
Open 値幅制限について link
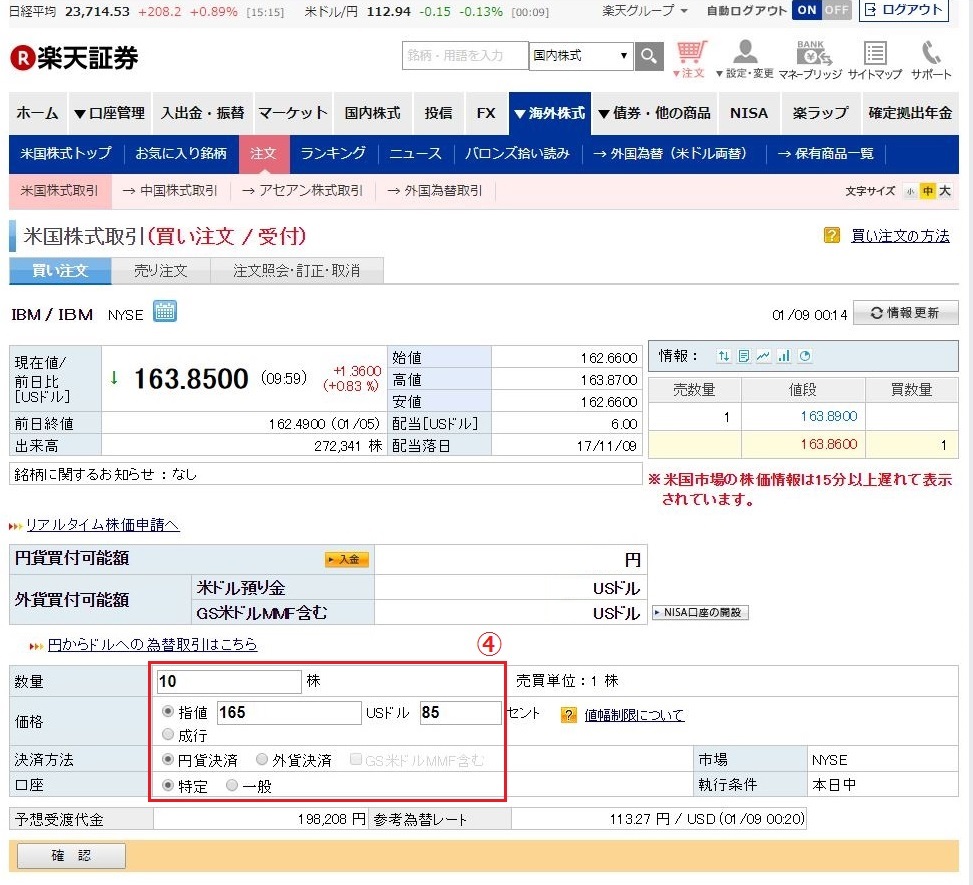pos(634,715)
